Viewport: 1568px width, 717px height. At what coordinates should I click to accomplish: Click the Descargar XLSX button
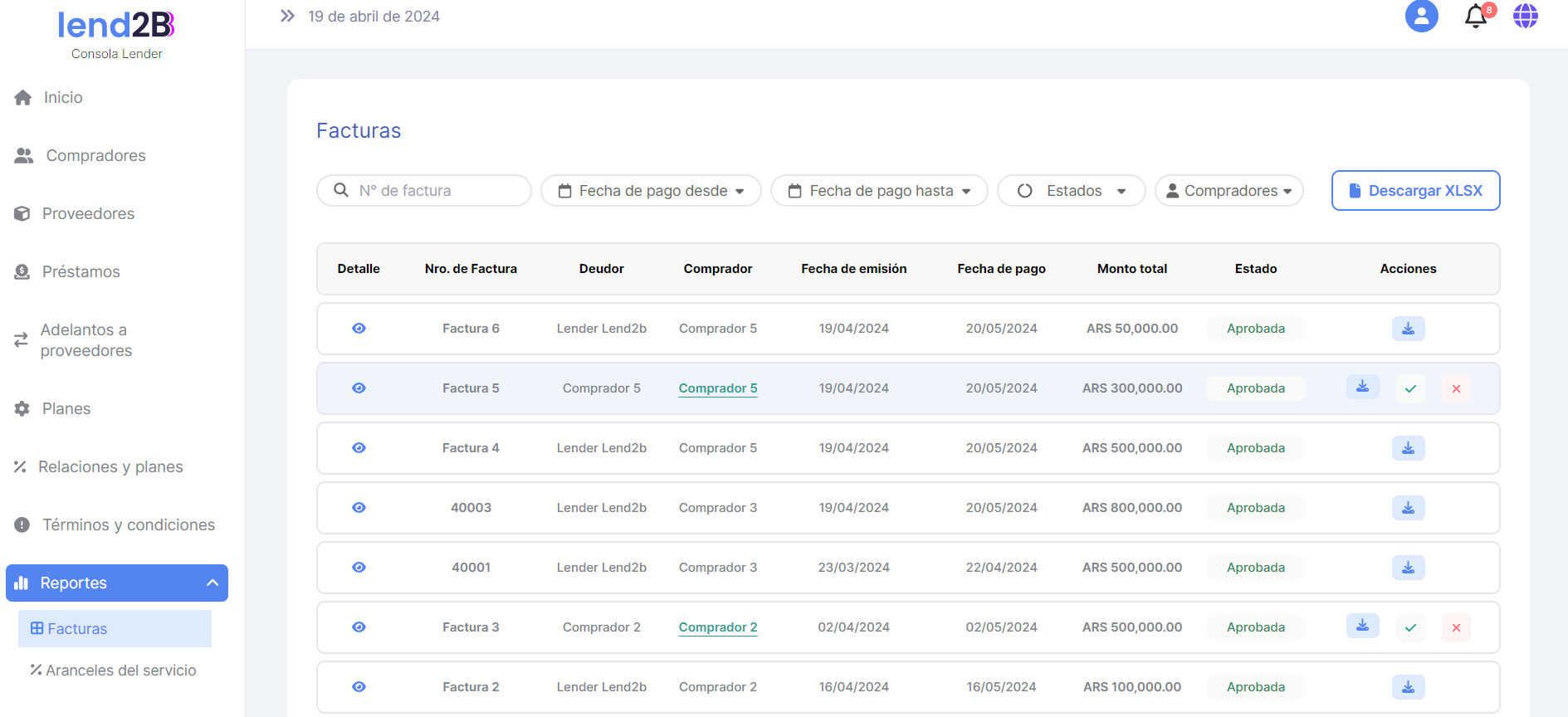1415,191
